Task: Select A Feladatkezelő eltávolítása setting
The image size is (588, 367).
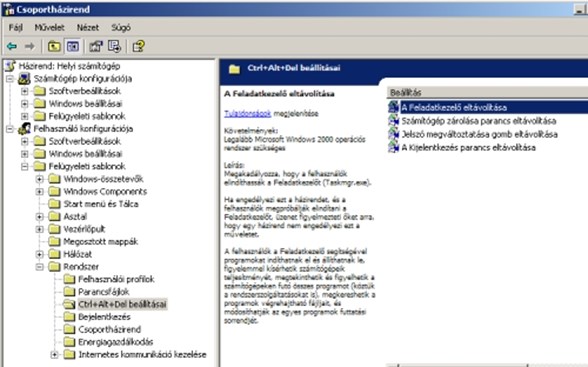Action: (x=454, y=108)
